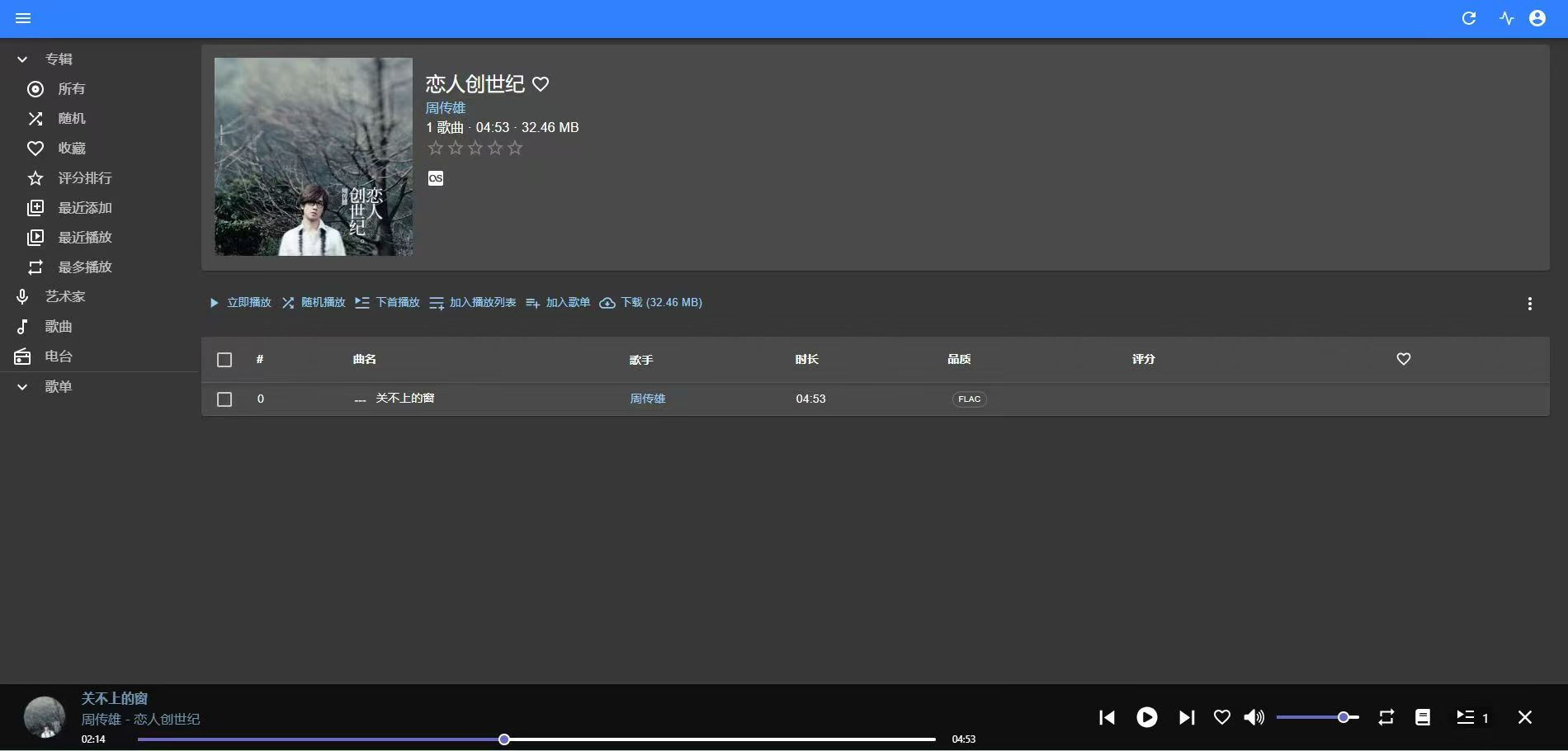1568x751 pixels.
Task: Click the Last.fm icon under album title
Action: (436, 177)
